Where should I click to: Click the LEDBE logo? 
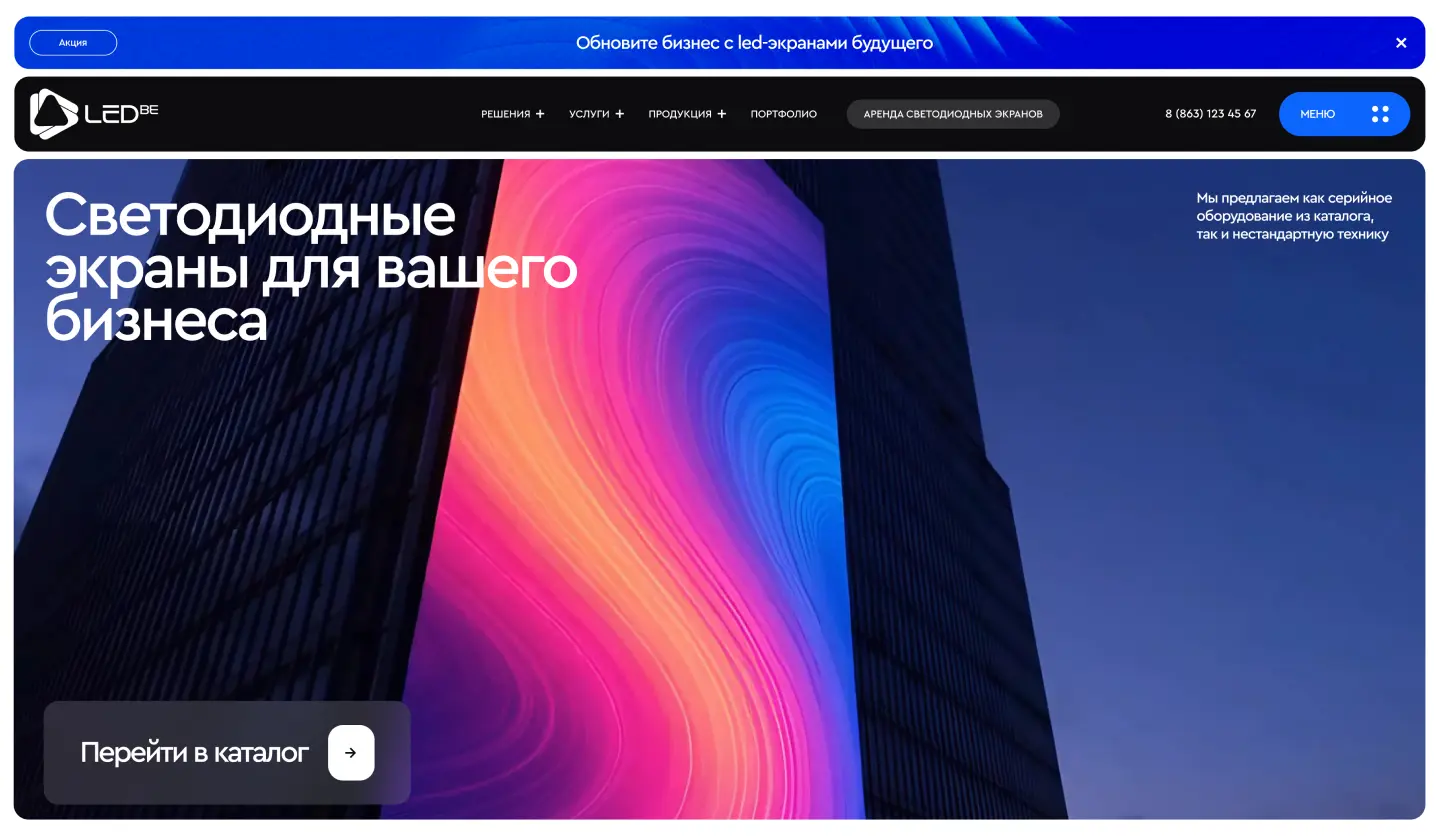pos(94,114)
